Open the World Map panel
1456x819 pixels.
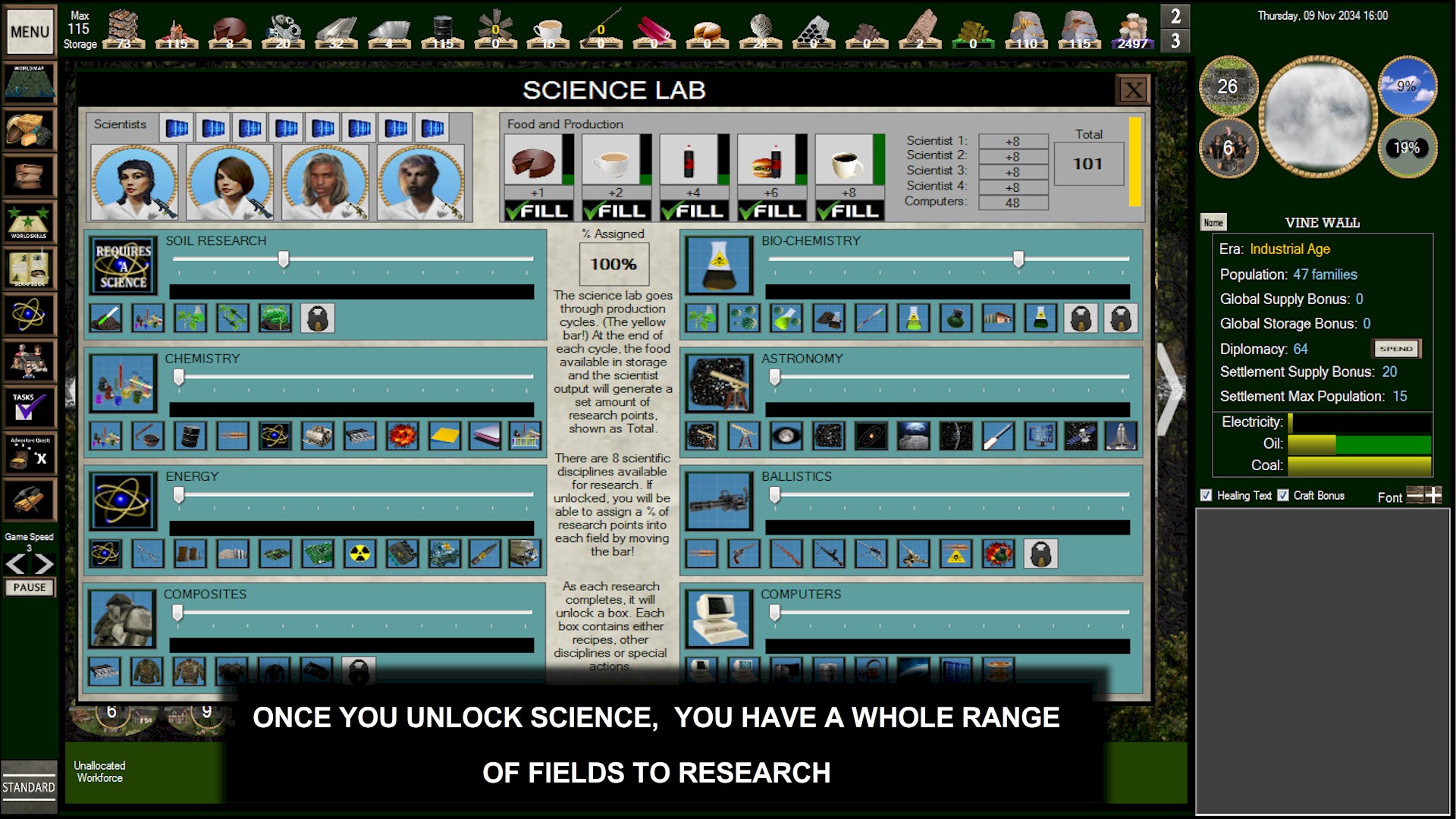click(x=30, y=83)
